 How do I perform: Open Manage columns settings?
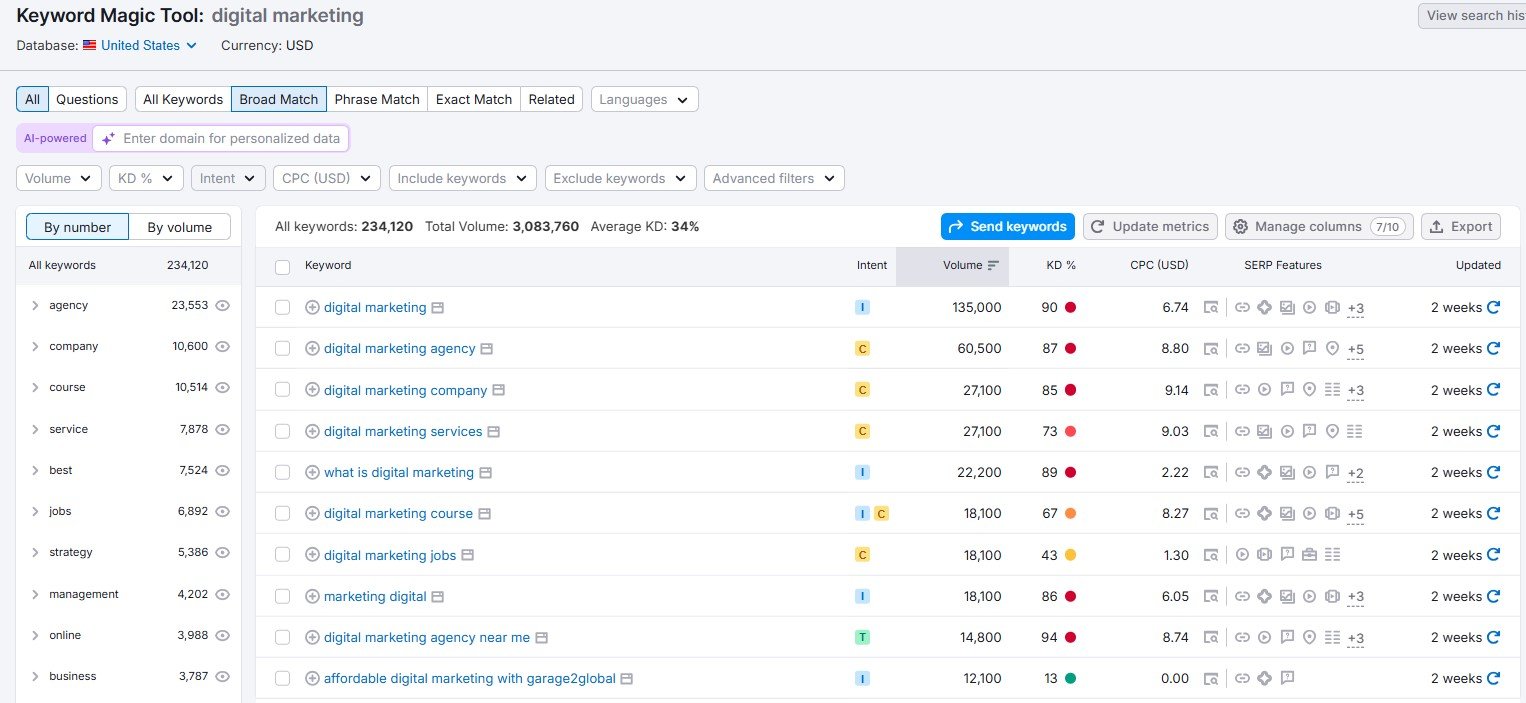coord(1318,226)
